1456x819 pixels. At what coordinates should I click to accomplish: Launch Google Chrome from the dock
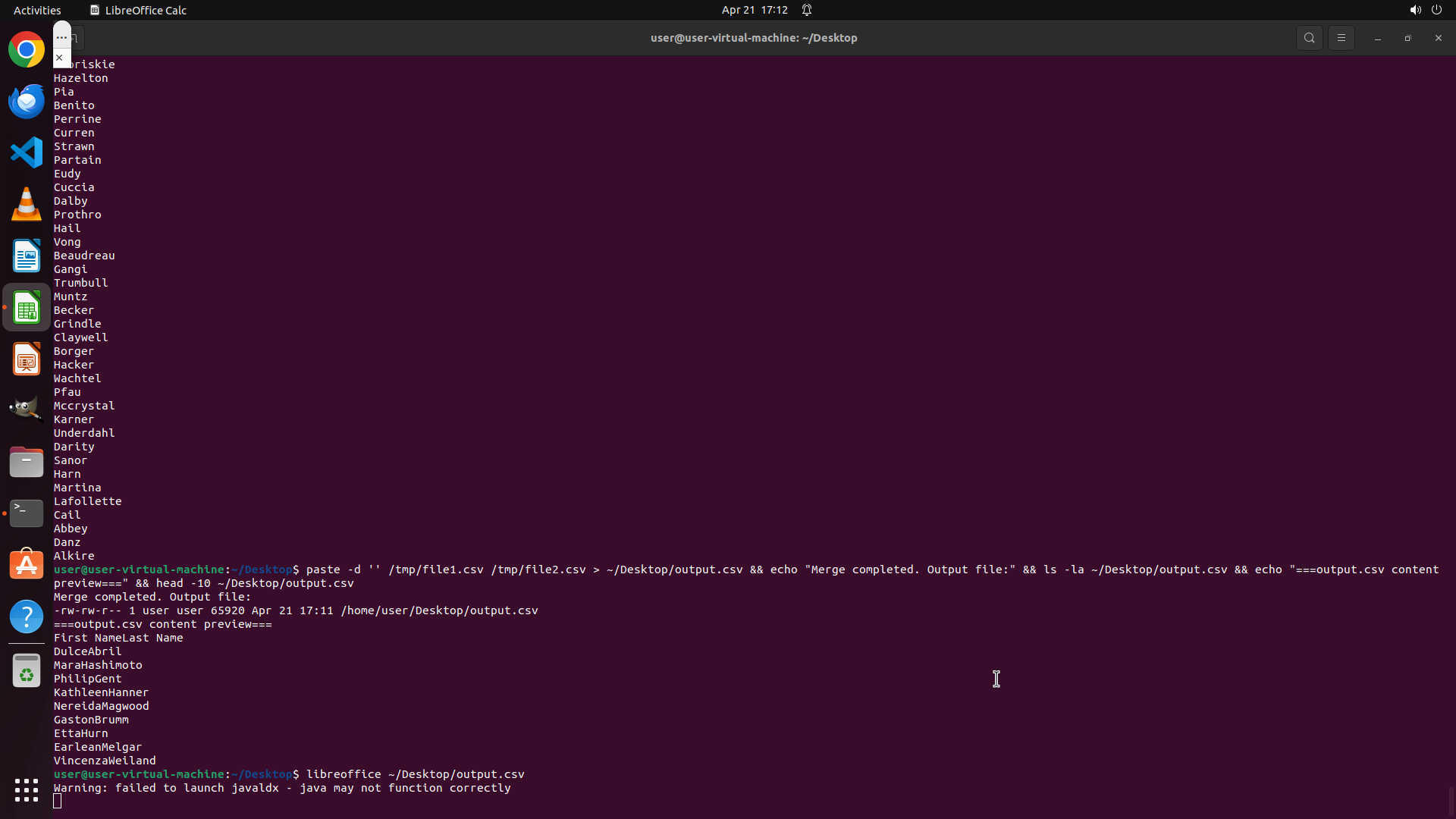27,50
